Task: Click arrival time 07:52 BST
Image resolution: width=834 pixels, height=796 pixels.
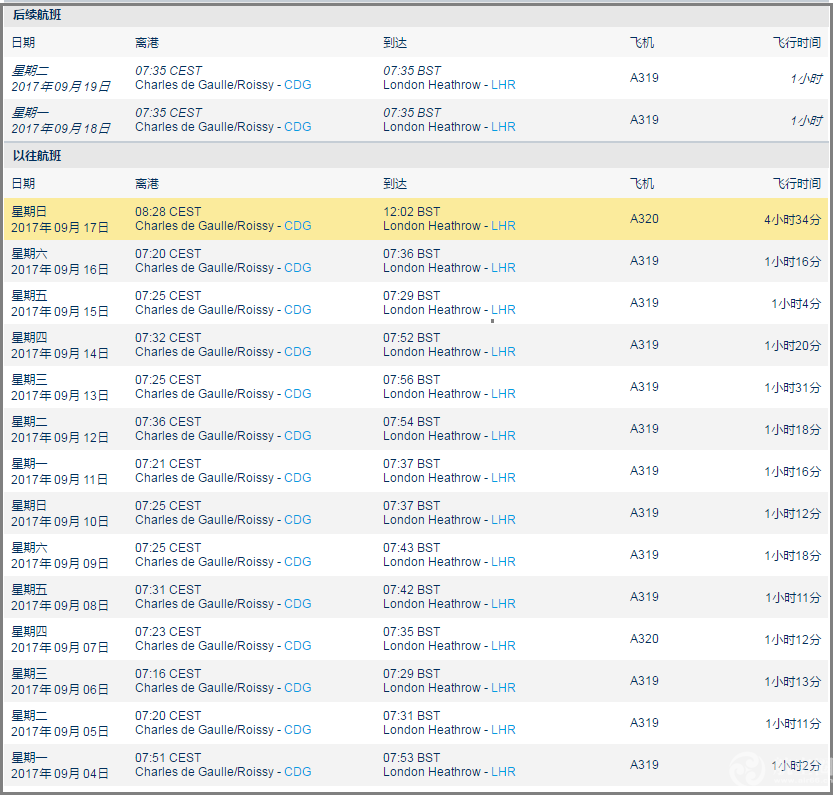Action: point(412,338)
